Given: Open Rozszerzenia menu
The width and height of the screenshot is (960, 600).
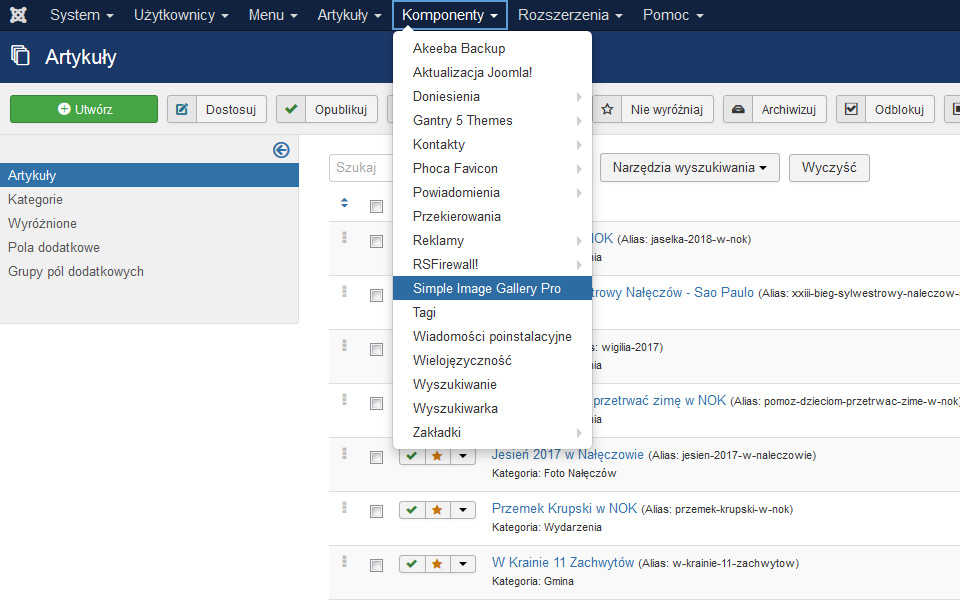Looking at the screenshot, I should point(570,15).
